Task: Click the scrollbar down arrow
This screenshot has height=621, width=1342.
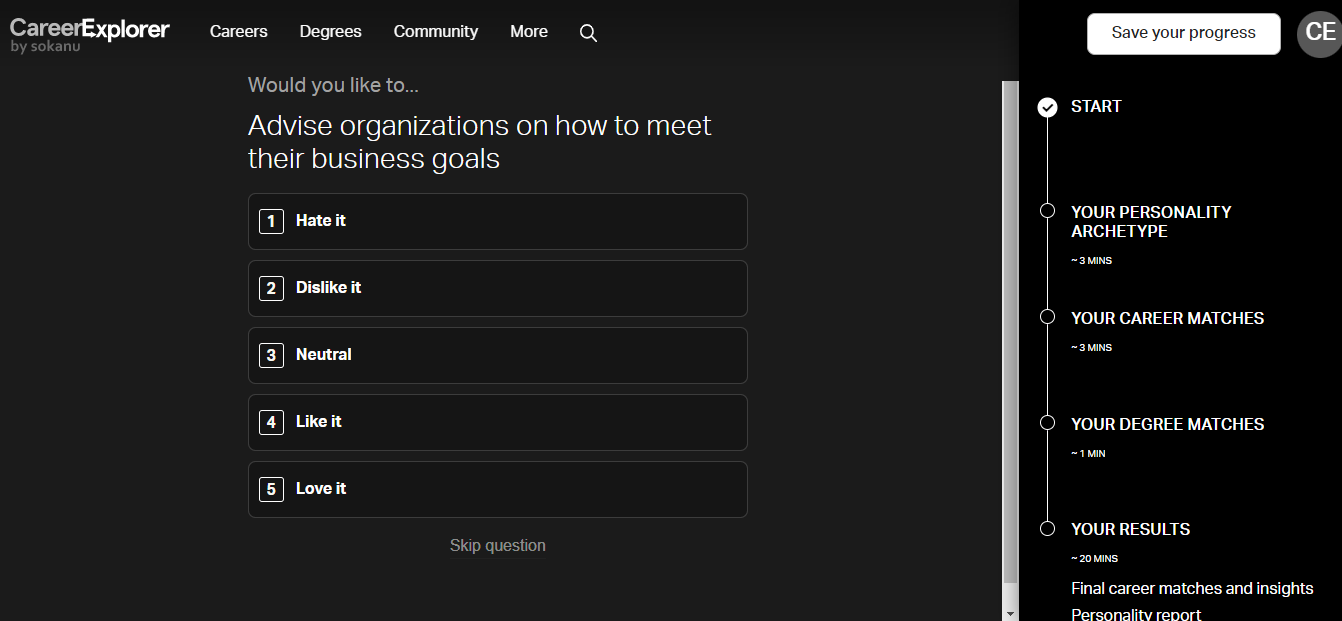Action: tap(1010, 613)
